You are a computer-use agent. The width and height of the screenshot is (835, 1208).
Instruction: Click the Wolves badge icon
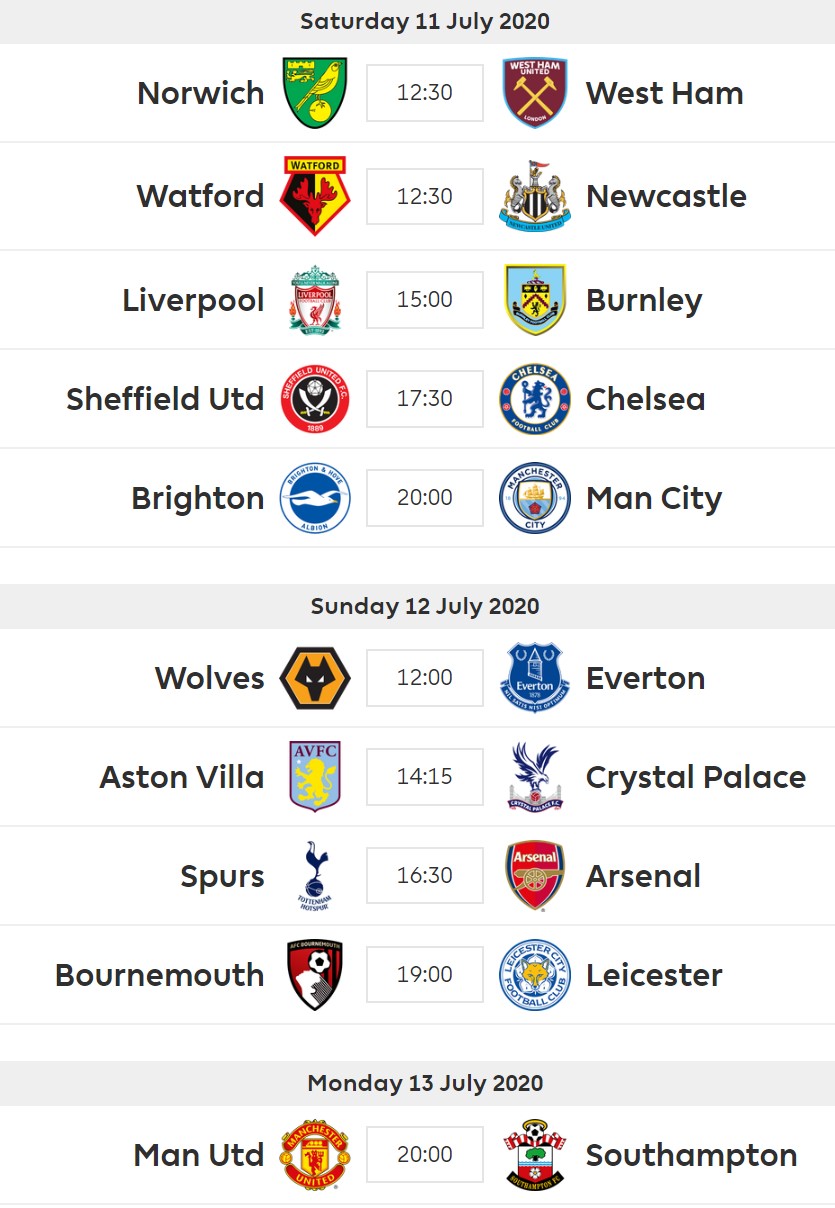coord(315,677)
